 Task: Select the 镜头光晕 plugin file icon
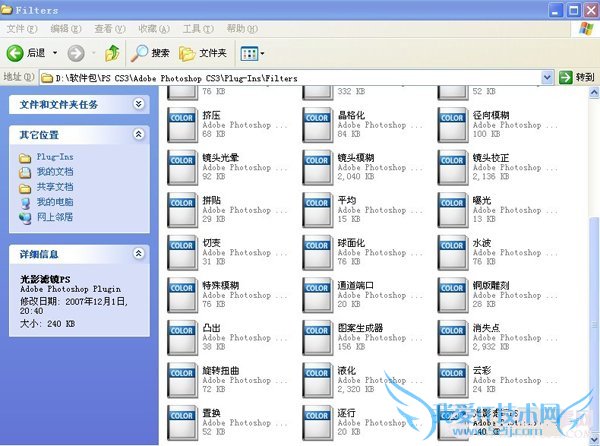click(x=182, y=168)
